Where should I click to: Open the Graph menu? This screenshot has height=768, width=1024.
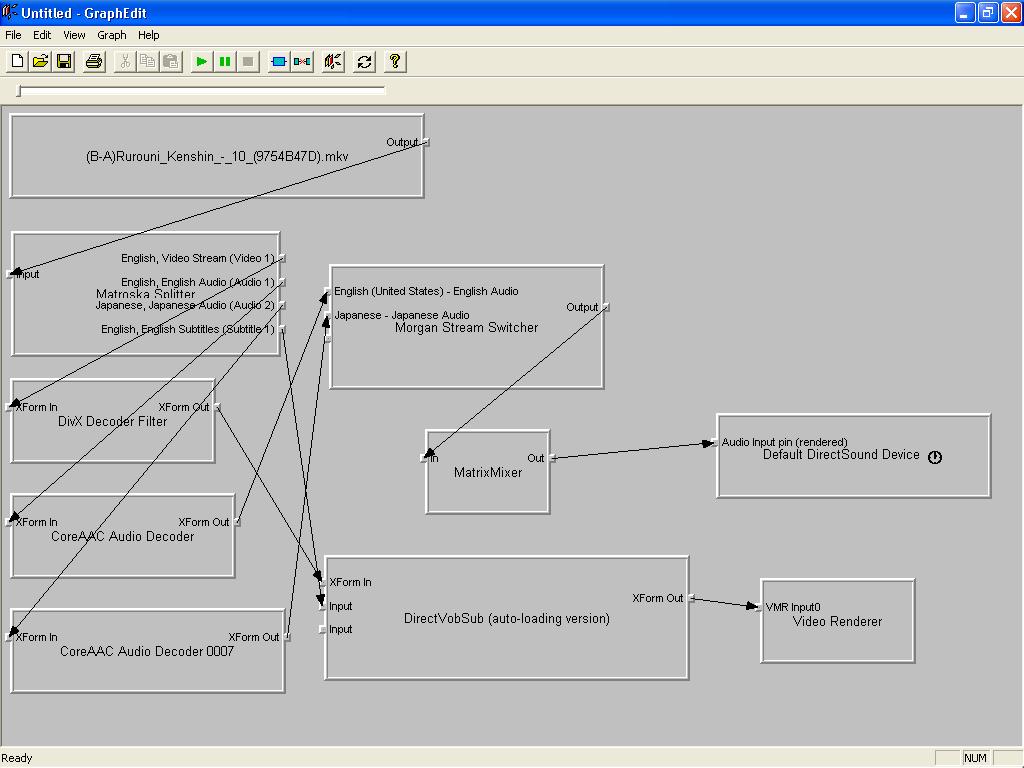pos(112,35)
